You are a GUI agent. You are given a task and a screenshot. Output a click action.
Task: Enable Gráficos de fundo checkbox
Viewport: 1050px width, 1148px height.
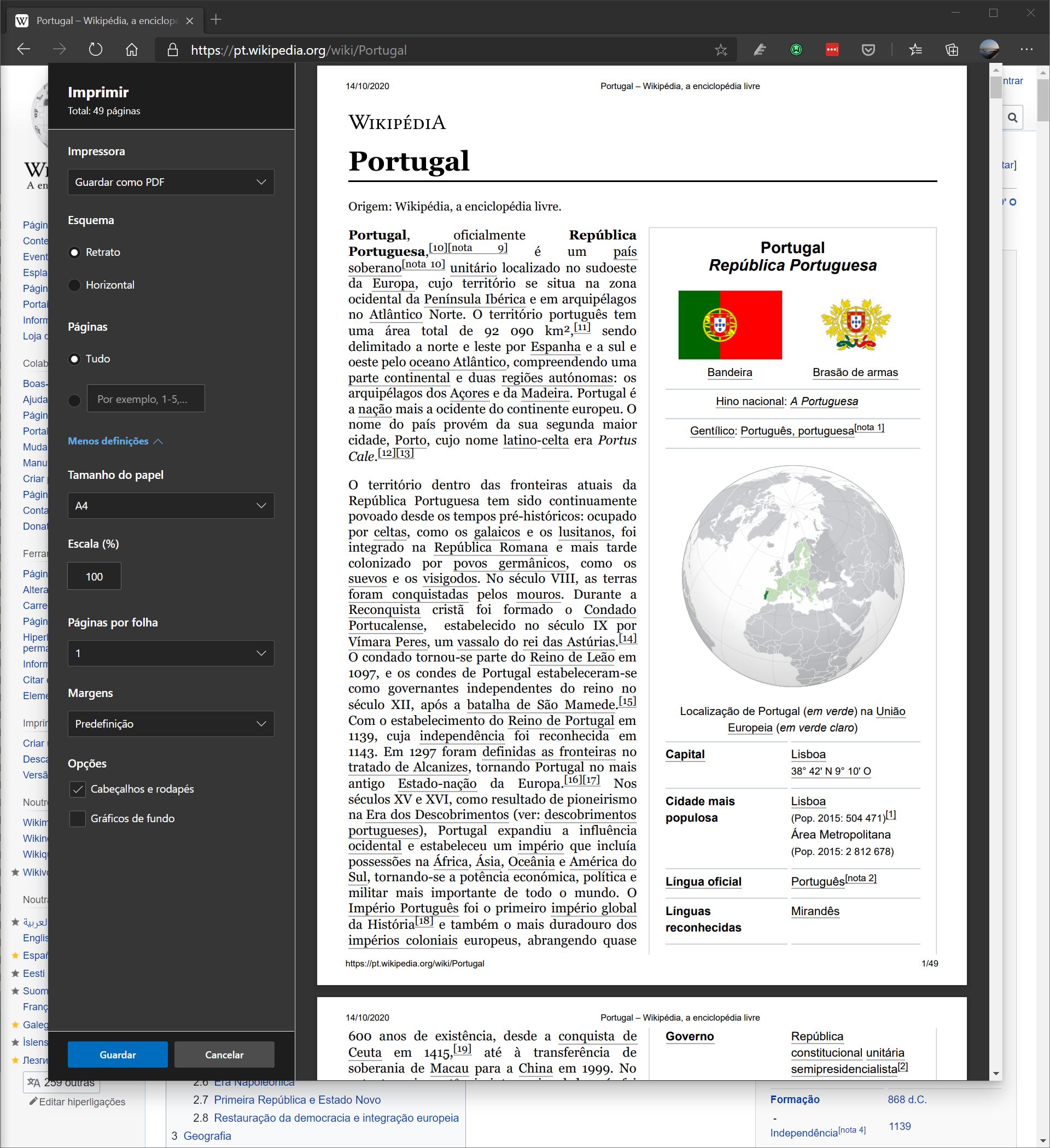click(x=78, y=819)
